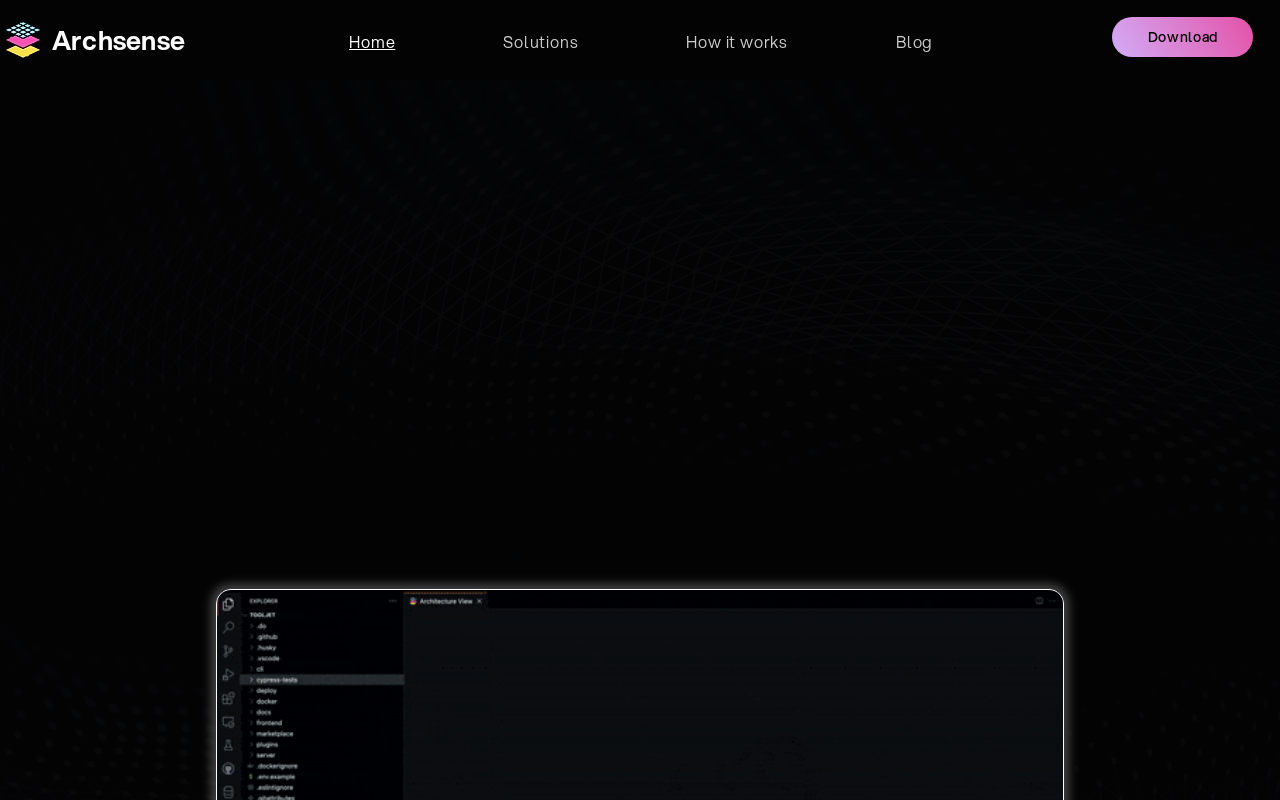
Task: Collapse the TOOLJET root folder
Action: [244, 615]
